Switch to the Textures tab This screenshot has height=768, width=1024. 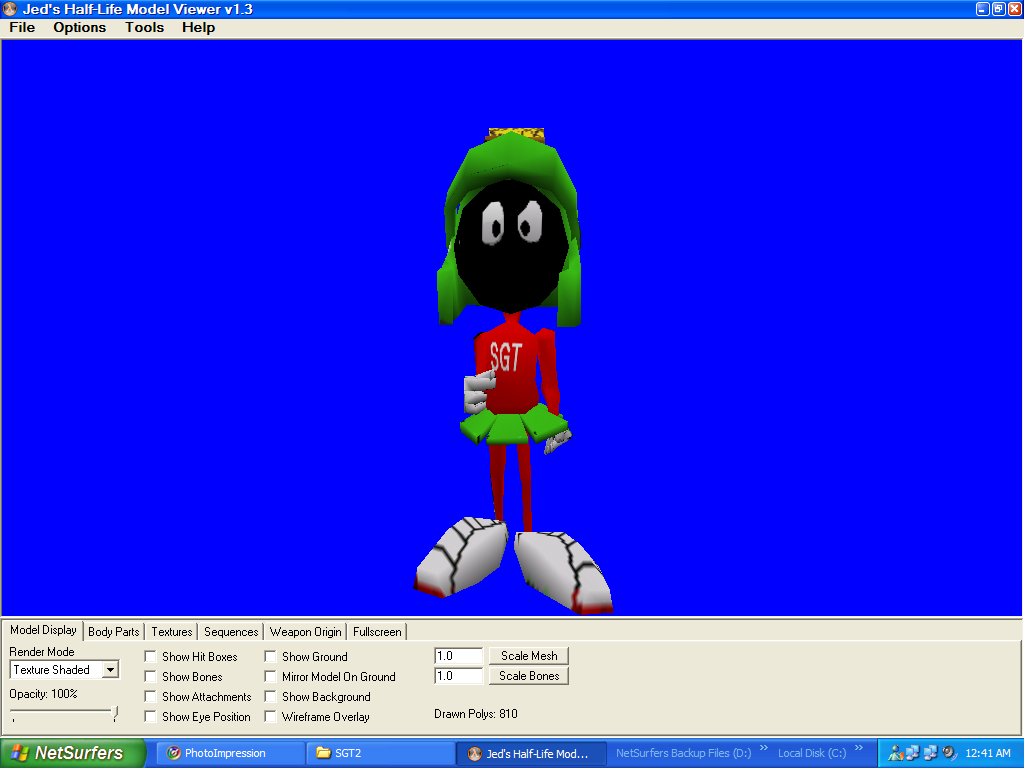(172, 632)
